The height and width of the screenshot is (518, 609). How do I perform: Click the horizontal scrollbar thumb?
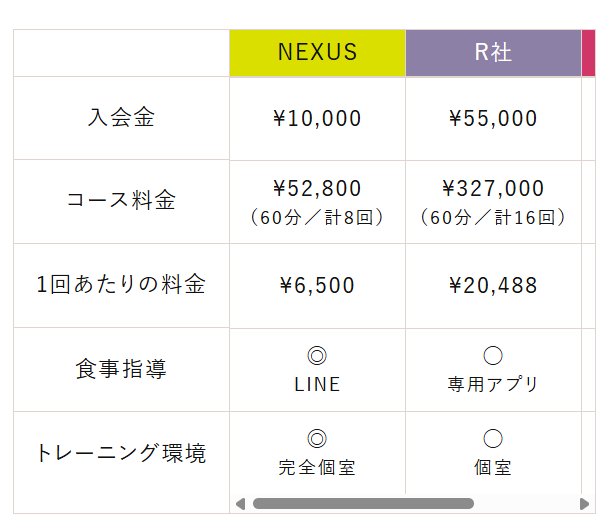click(363, 504)
